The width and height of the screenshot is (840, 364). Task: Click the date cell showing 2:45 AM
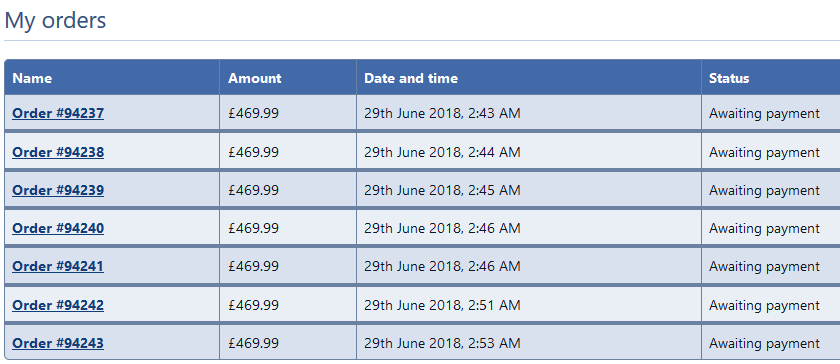point(442,190)
